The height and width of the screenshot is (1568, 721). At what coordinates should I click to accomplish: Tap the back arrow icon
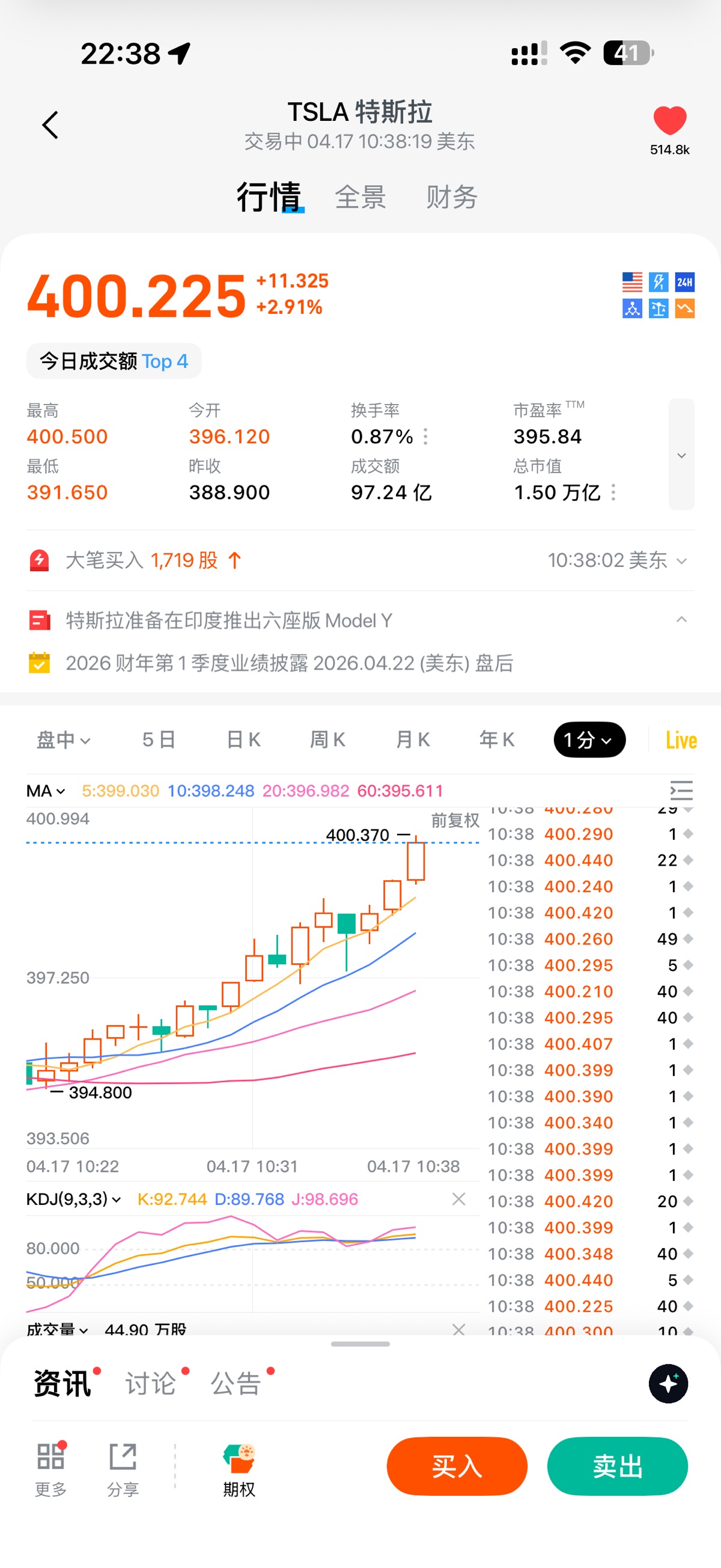point(50,125)
